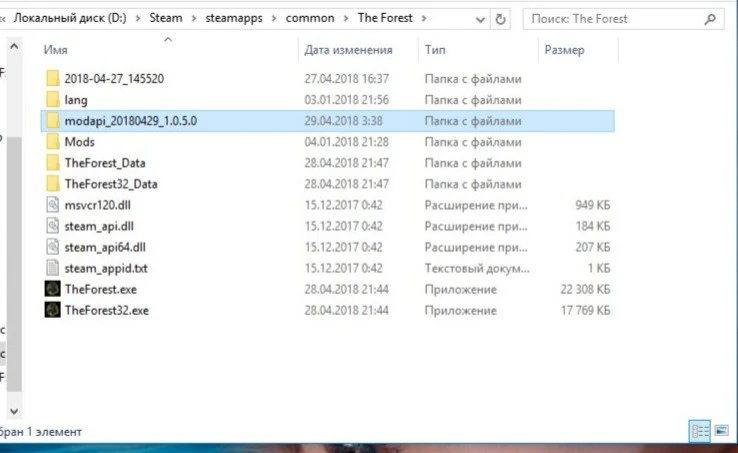Viewport: 738px width, 453px height.
Task: Select the steam_api.dll file name
Action: point(99,226)
